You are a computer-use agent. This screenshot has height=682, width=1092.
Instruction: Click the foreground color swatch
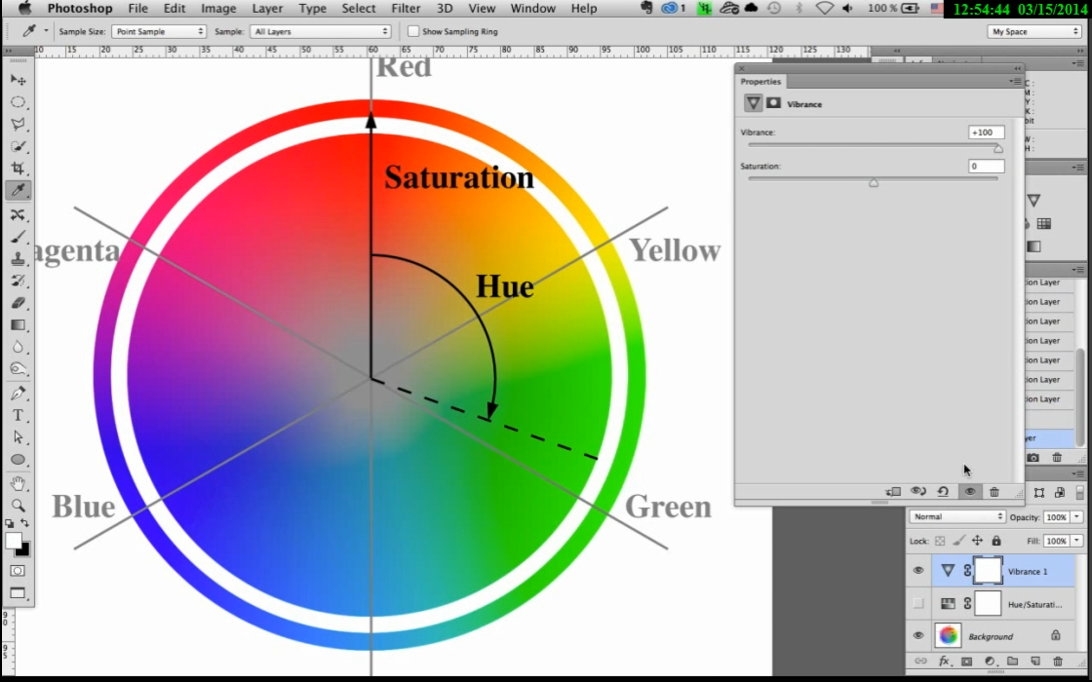tap(13, 540)
